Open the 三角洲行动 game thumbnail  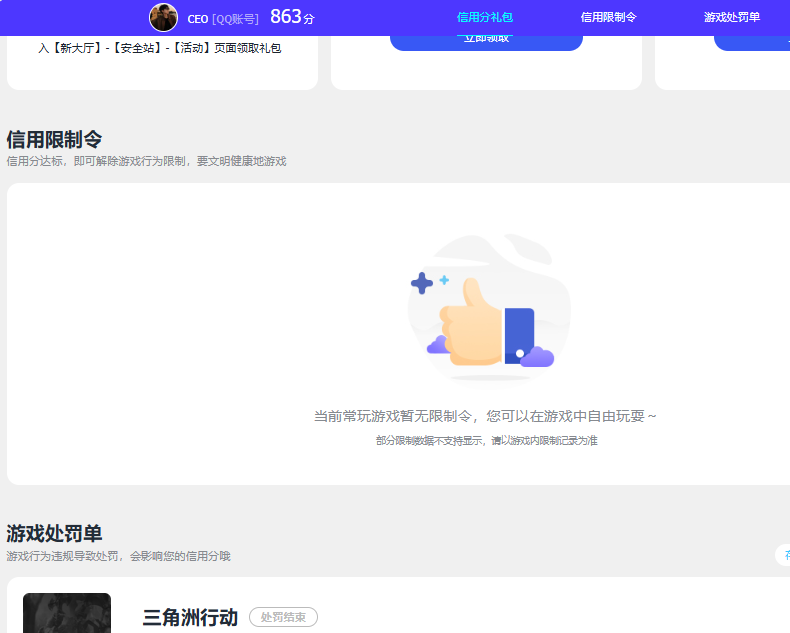[67, 613]
